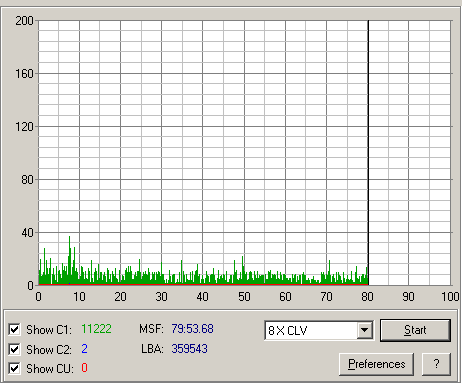Viewport: 462px width, 384px height.
Task: Click the green C1 count 11222
Action: 96,329
